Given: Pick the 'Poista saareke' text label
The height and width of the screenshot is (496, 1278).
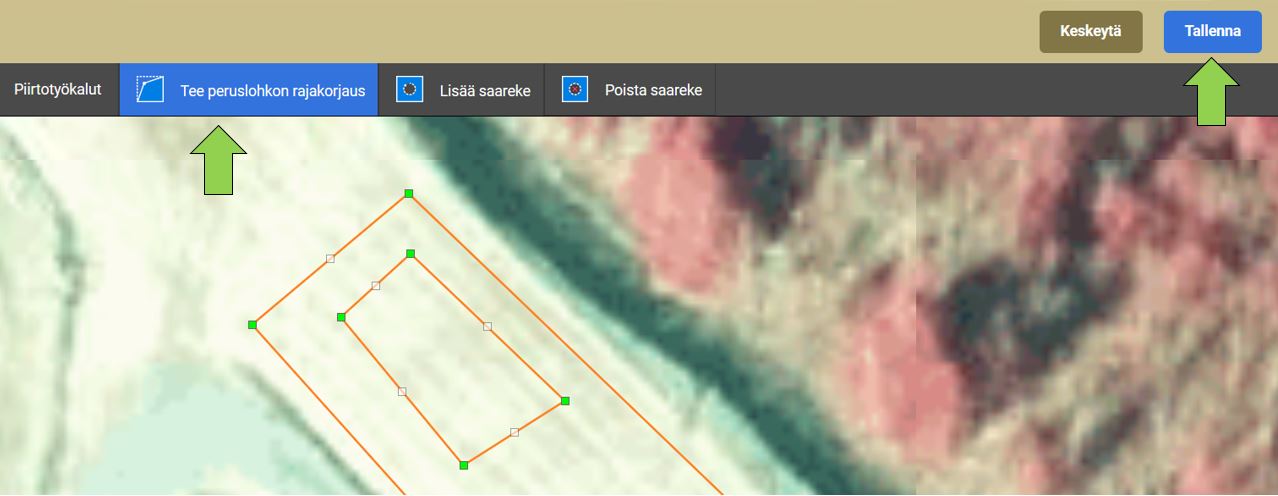Looking at the screenshot, I should click(653, 91).
